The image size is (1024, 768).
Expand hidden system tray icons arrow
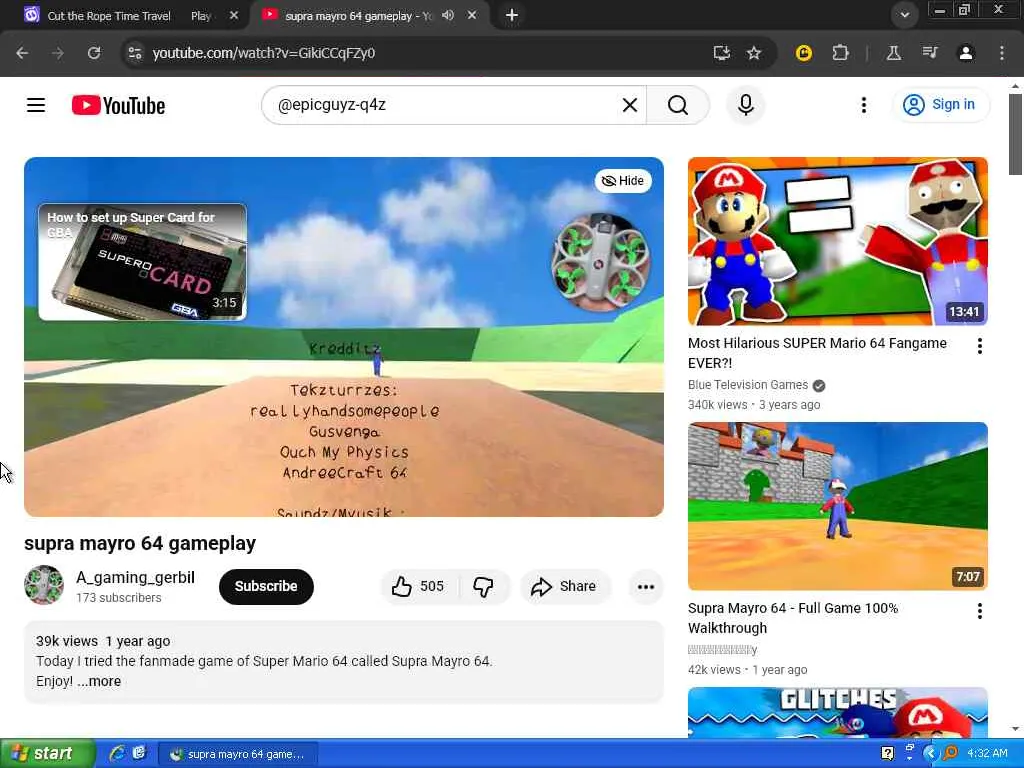tap(930, 754)
